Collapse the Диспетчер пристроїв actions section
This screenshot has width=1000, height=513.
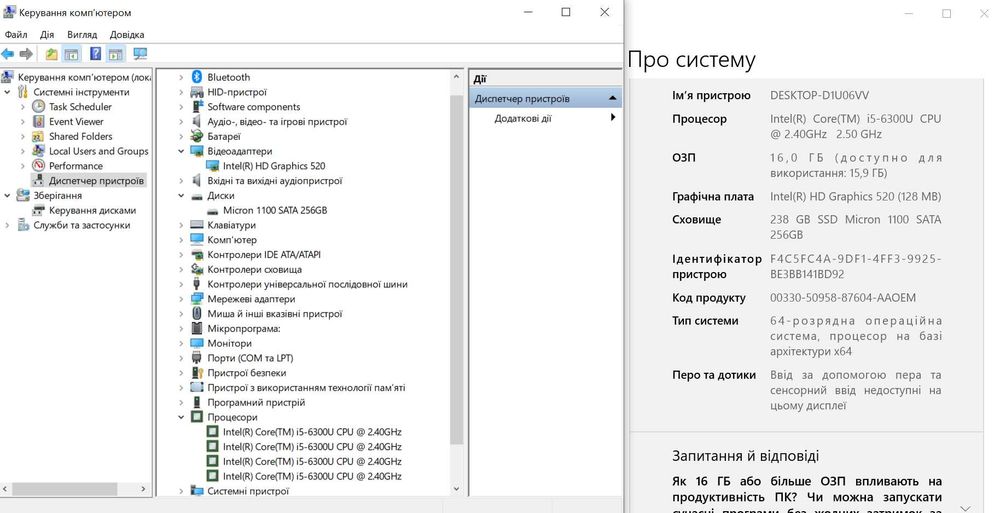pos(612,98)
